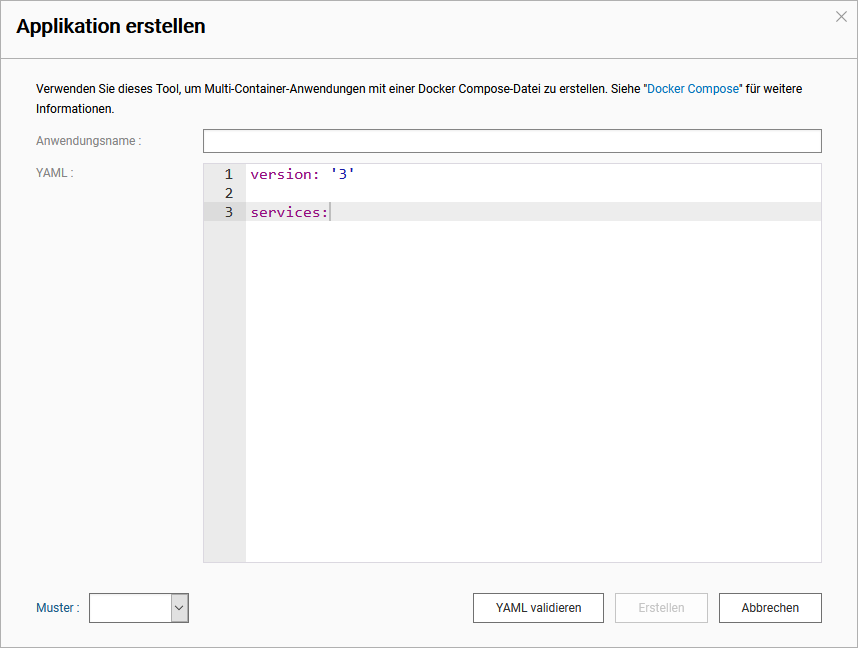The height and width of the screenshot is (648, 858).
Task: Click the Anwendungsname label
Action: click(x=89, y=141)
